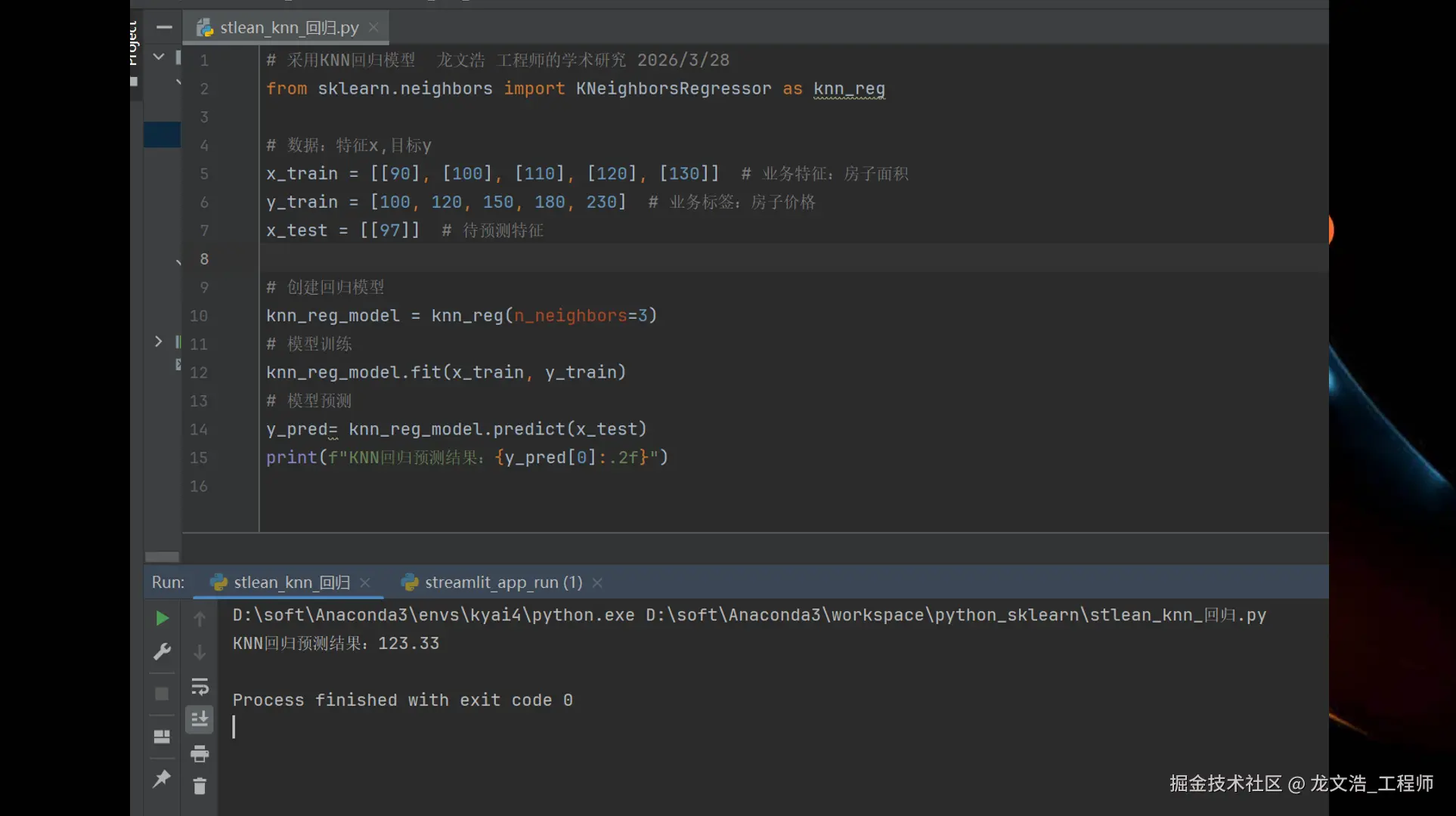Screen dimensions: 1456x816
Task: Toggle Scroll to End in console
Action: 200,719
